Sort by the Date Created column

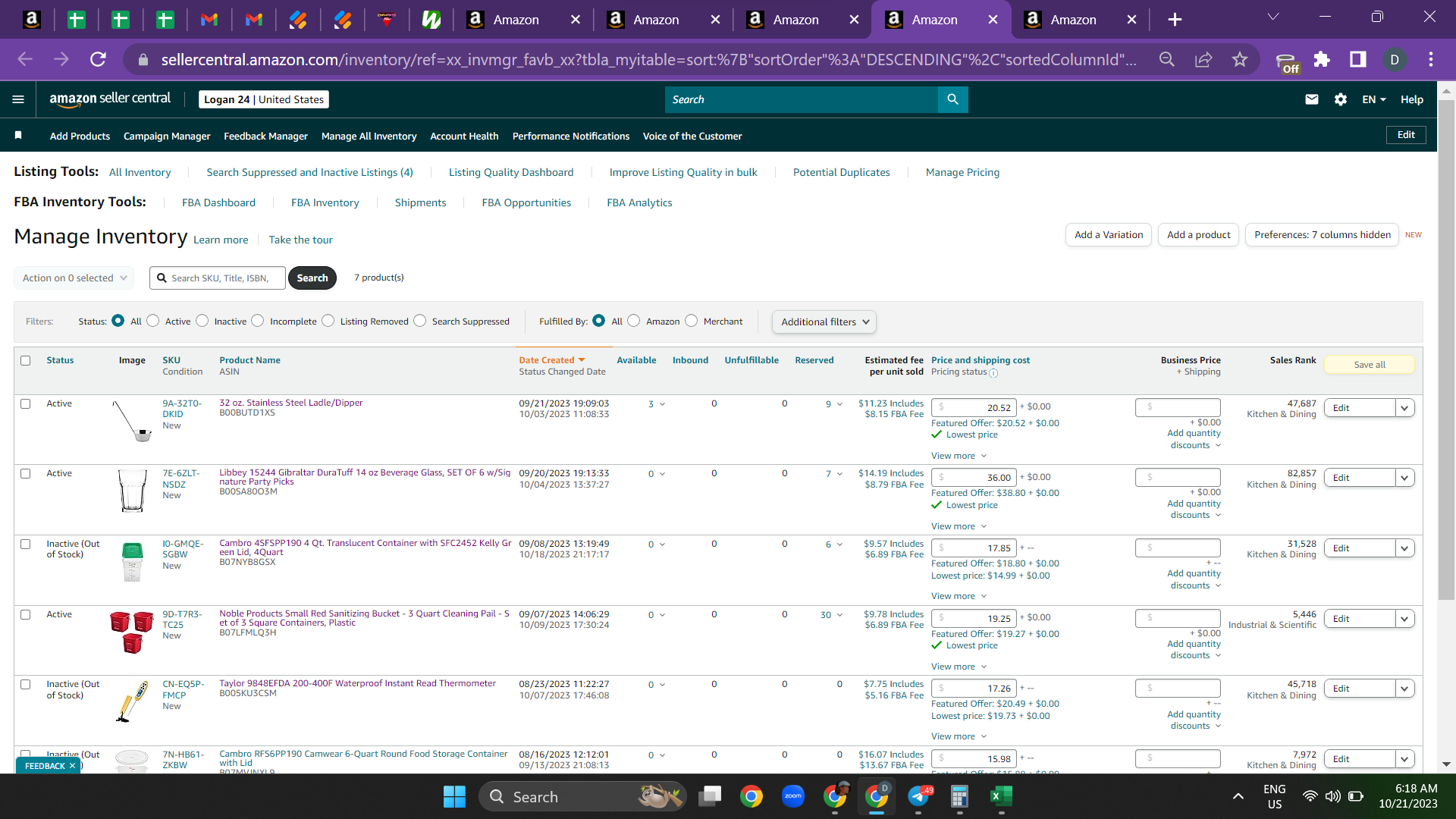552,361
